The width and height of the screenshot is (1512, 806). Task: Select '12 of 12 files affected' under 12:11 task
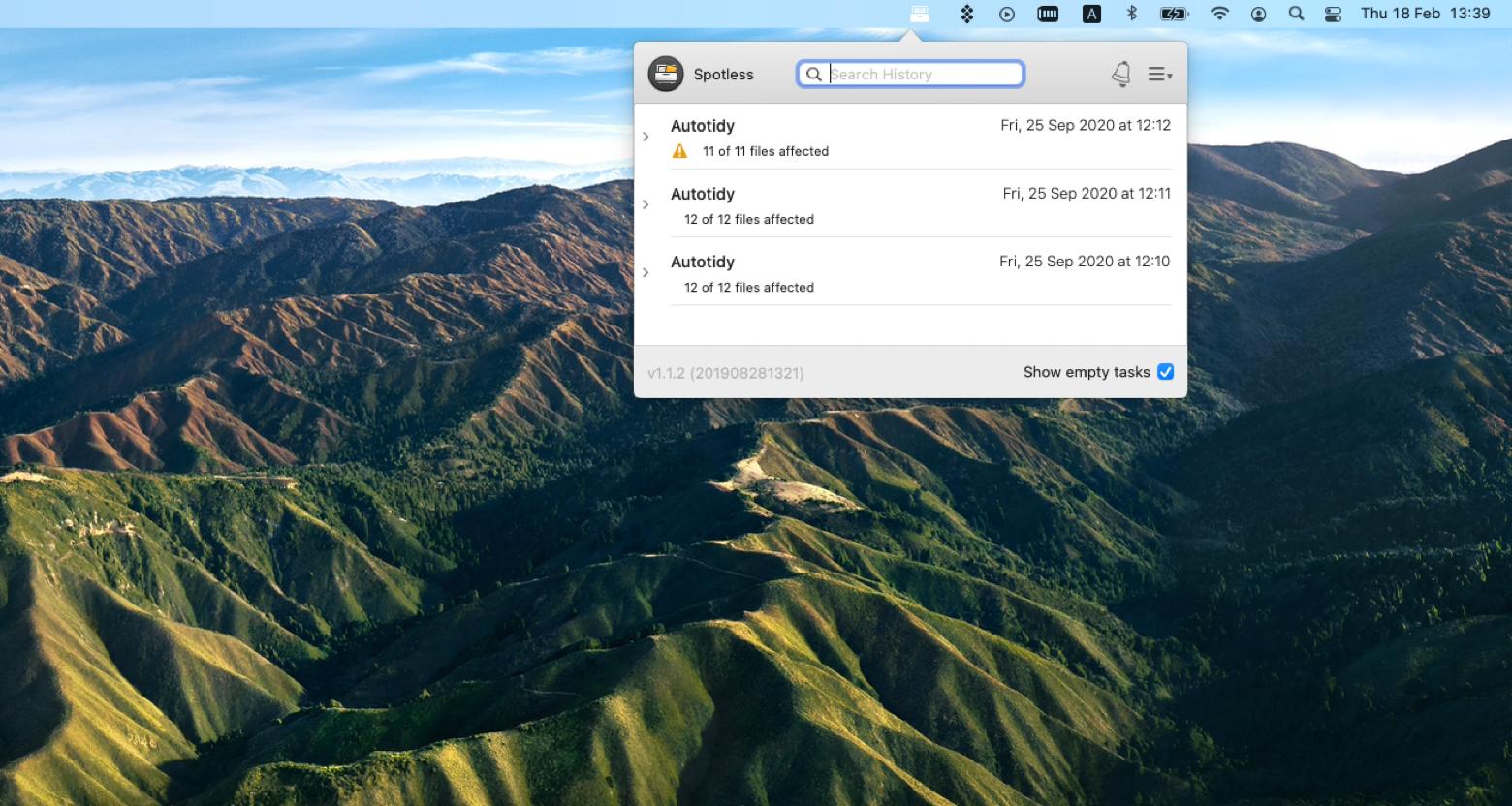point(749,219)
